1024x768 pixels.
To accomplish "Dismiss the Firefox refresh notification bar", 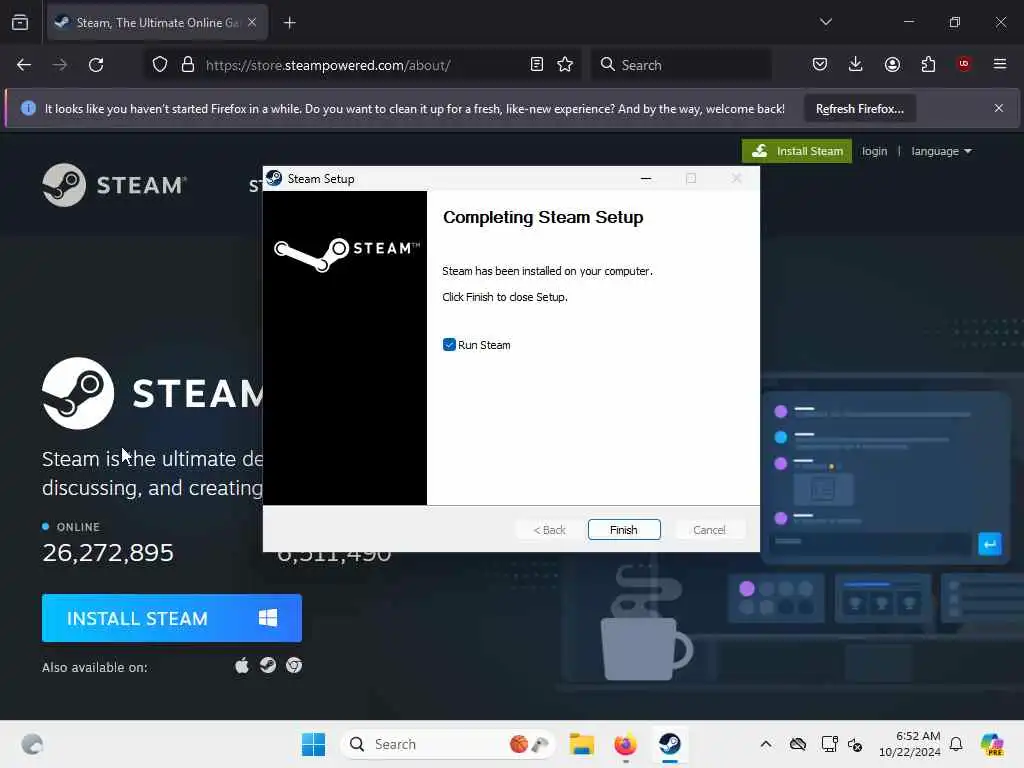I will (999, 108).
